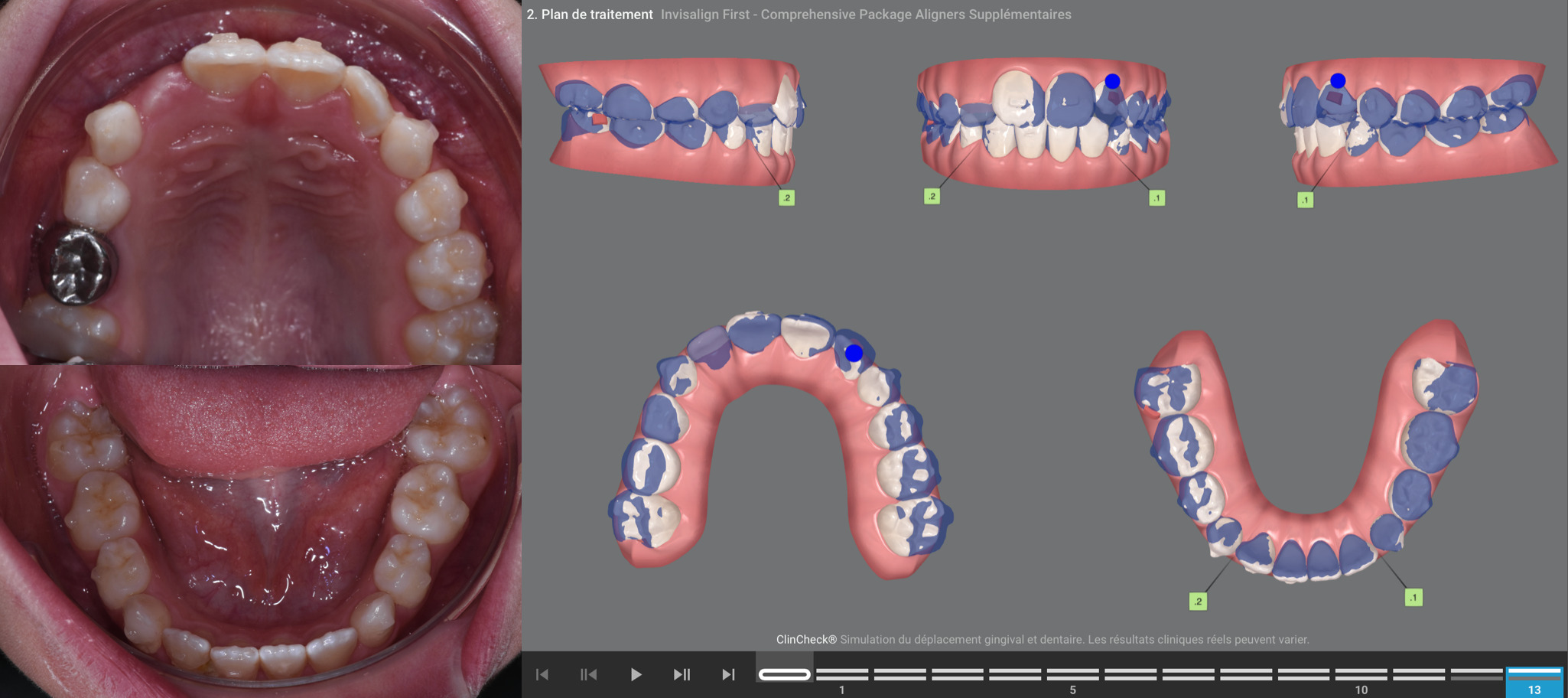Select the initial stage 0 marker

point(784,674)
